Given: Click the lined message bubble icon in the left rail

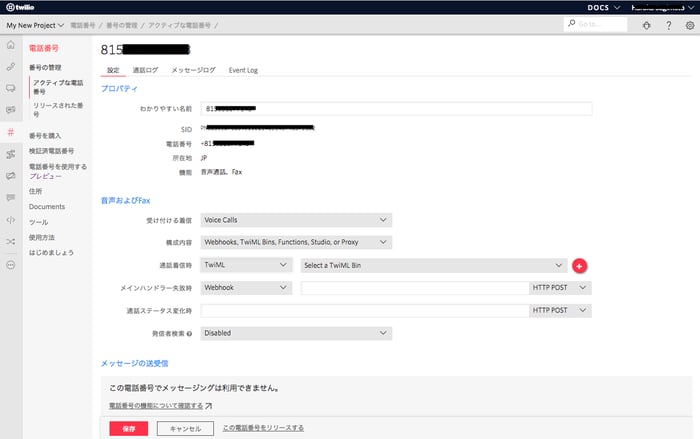Looking at the screenshot, I should (11, 198).
